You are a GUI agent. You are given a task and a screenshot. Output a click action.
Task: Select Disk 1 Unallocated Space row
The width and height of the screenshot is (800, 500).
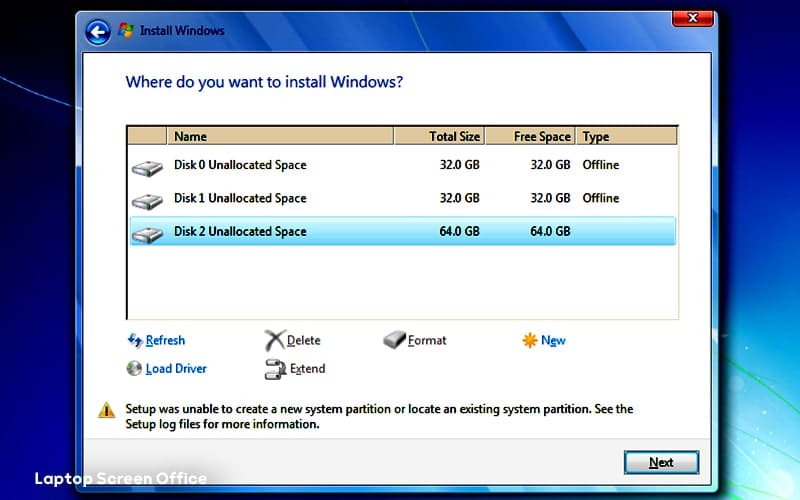403,198
